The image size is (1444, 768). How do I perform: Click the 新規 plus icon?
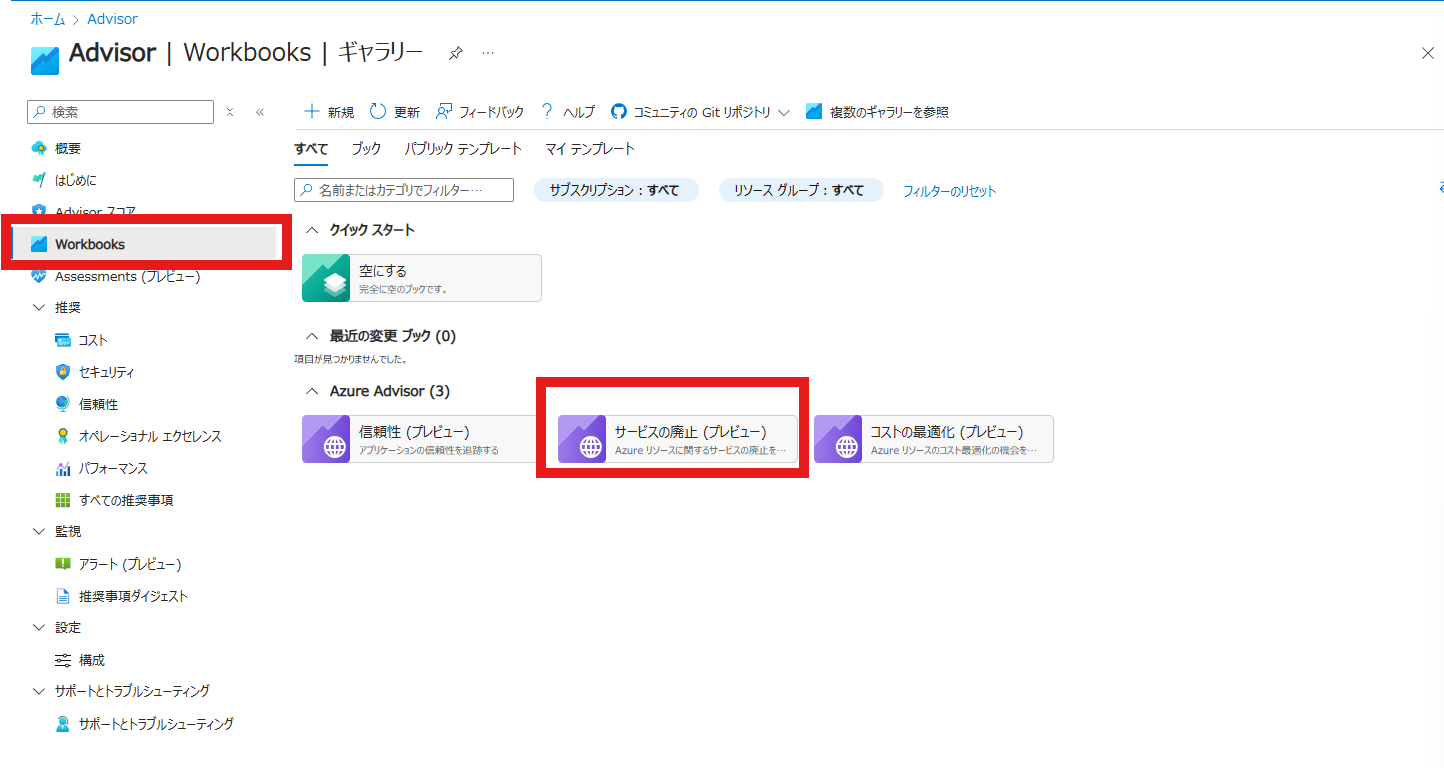coord(312,111)
